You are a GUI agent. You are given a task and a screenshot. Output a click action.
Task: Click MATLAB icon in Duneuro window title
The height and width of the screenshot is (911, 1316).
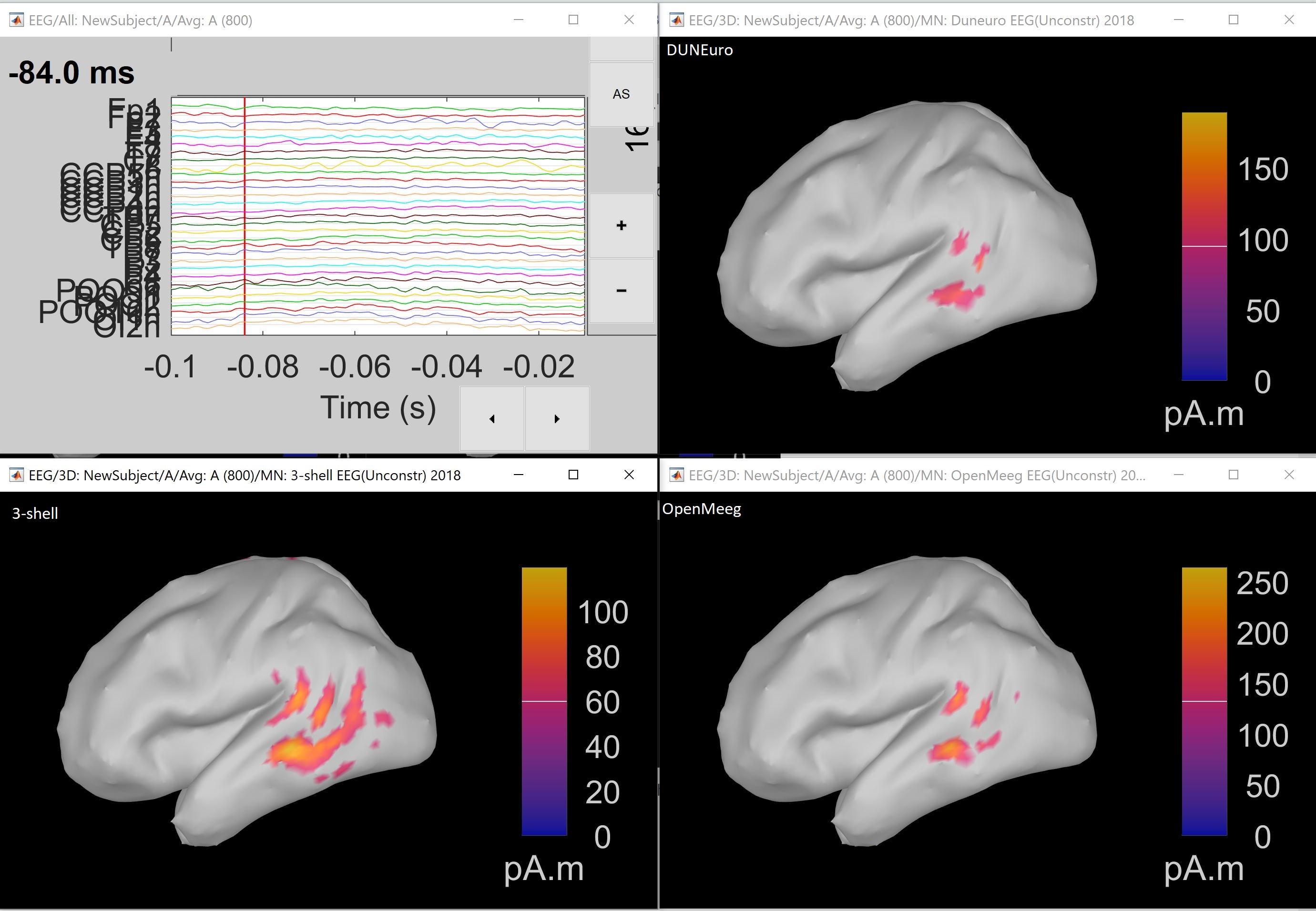pyautogui.click(x=676, y=20)
